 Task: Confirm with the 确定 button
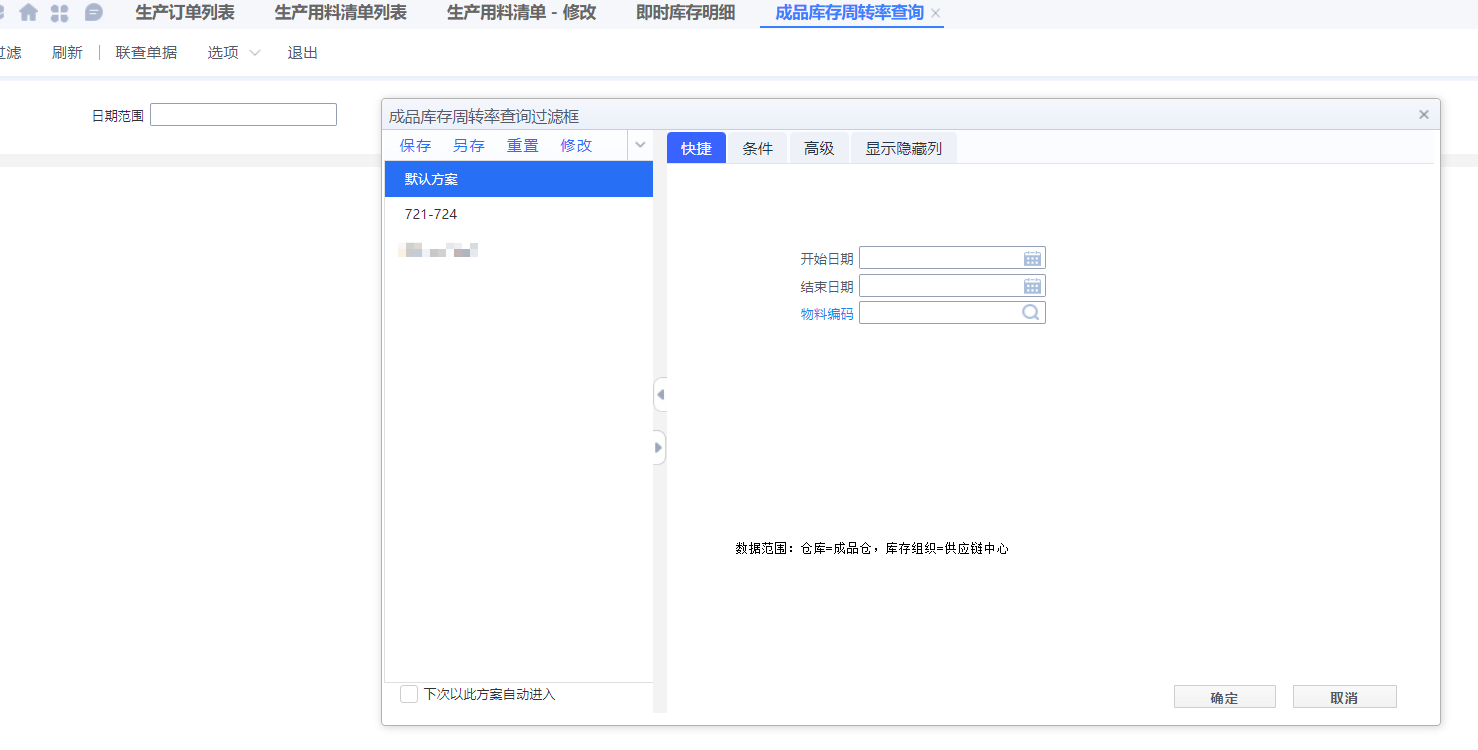1225,697
